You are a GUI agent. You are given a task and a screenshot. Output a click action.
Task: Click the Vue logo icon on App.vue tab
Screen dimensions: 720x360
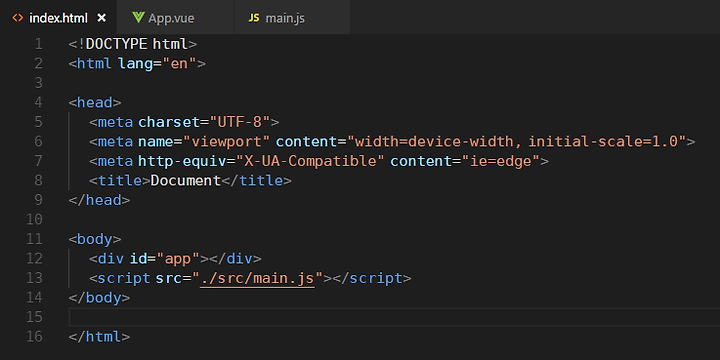pyautogui.click(x=138, y=18)
